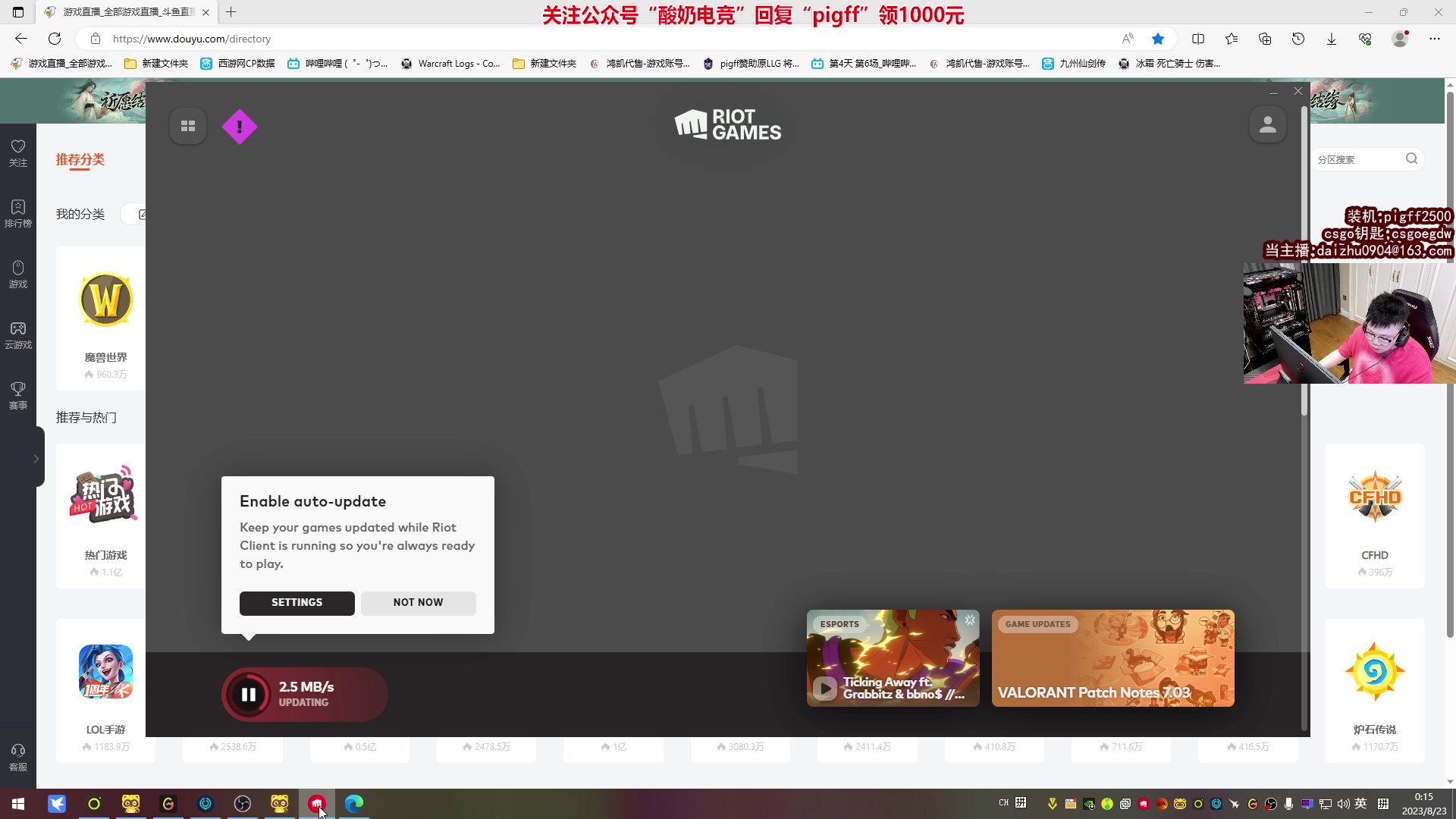Edit 我的分类 with the pencil icon
Image resolution: width=1456 pixels, height=819 pixels.
click(142, 215)
